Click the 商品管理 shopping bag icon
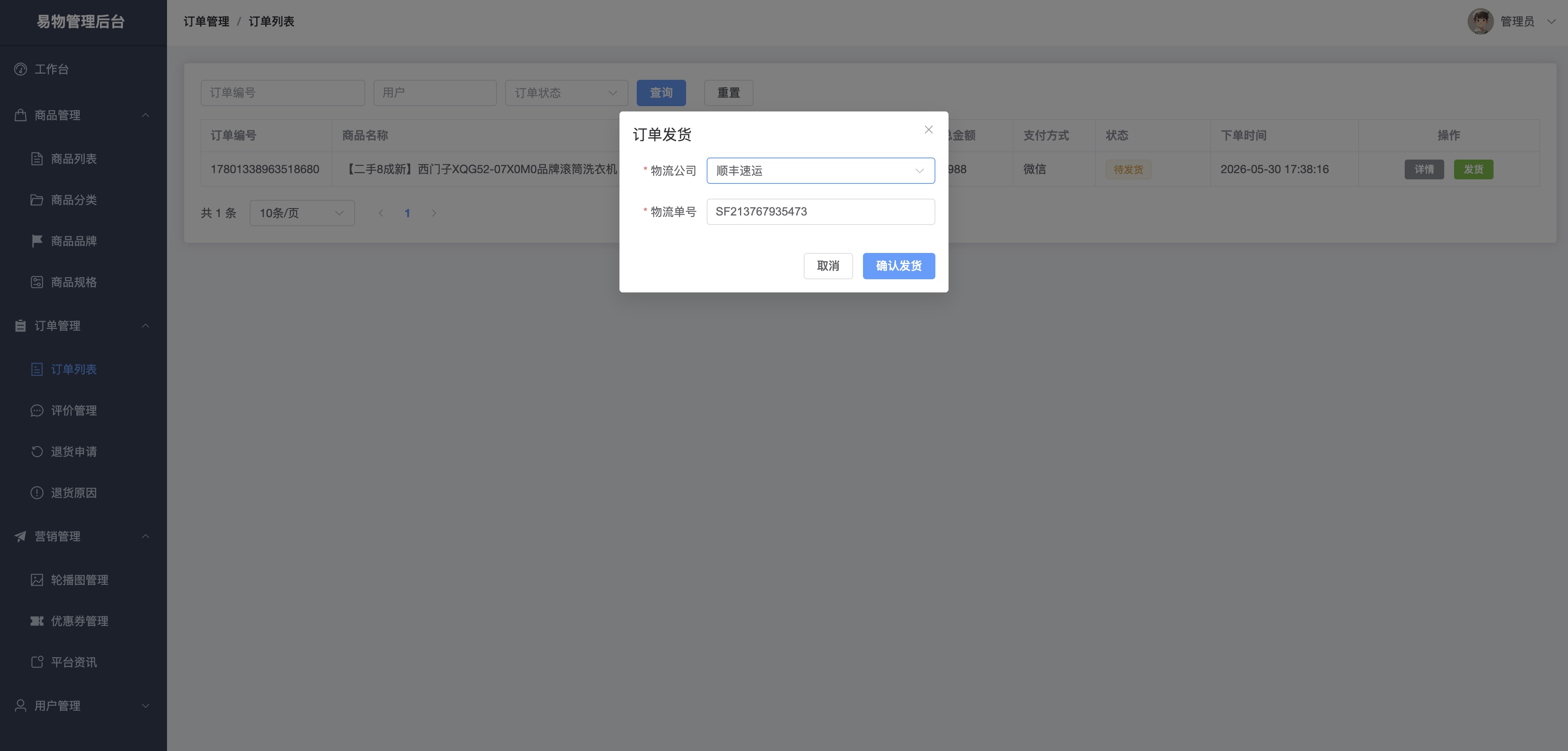Screen dimensions: 1568x751 (x=21, y=115)
